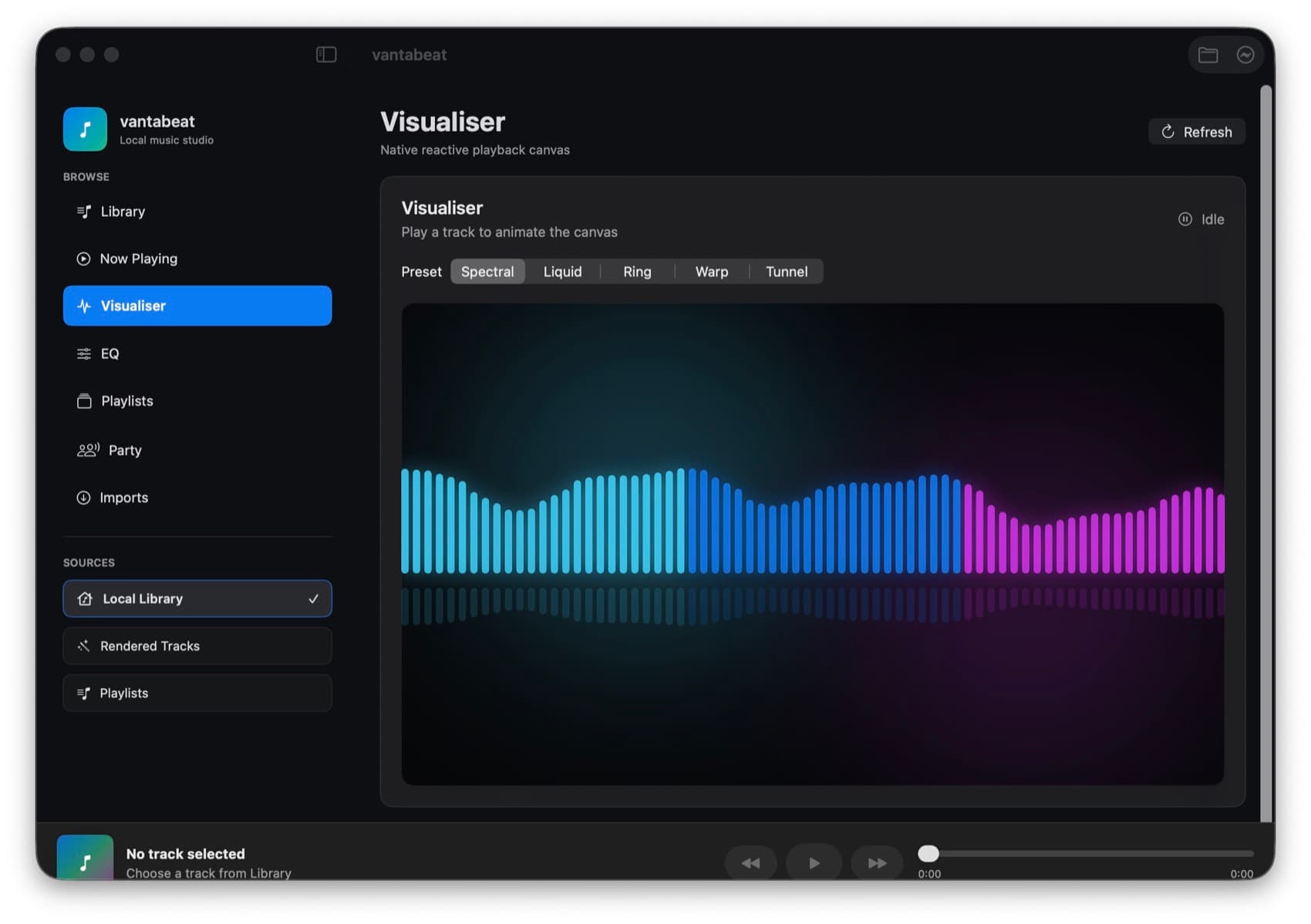The image size is (1311, 924).
Task: Open Playlists under Browse
Action: [x=197, y=401]
